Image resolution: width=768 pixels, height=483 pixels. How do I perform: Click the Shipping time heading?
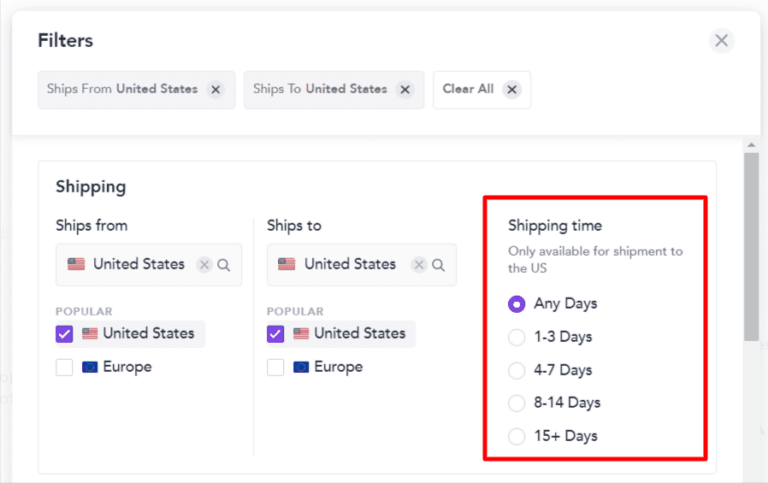[555, 226]
